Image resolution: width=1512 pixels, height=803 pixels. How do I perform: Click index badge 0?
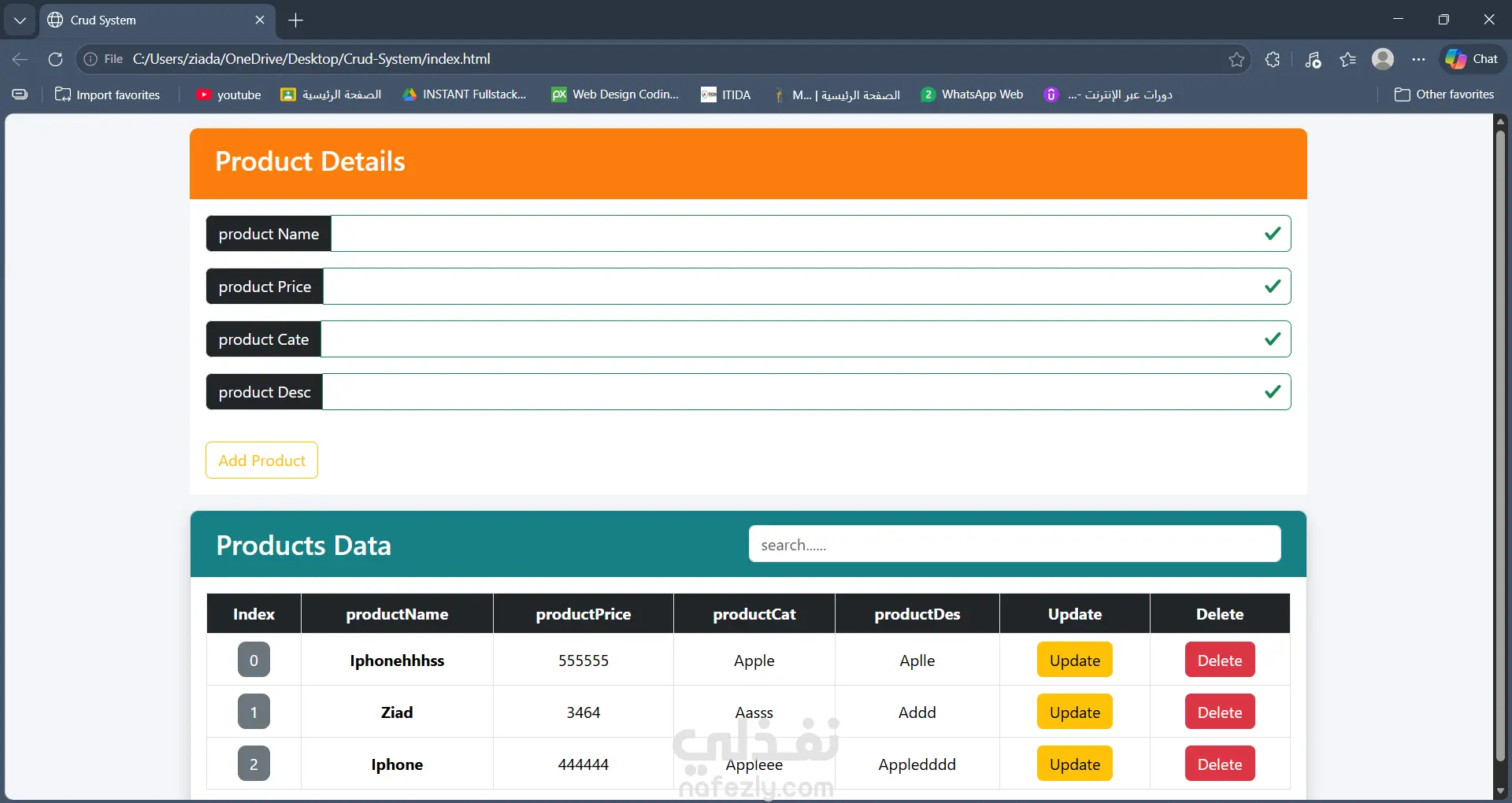pos(254,661)
